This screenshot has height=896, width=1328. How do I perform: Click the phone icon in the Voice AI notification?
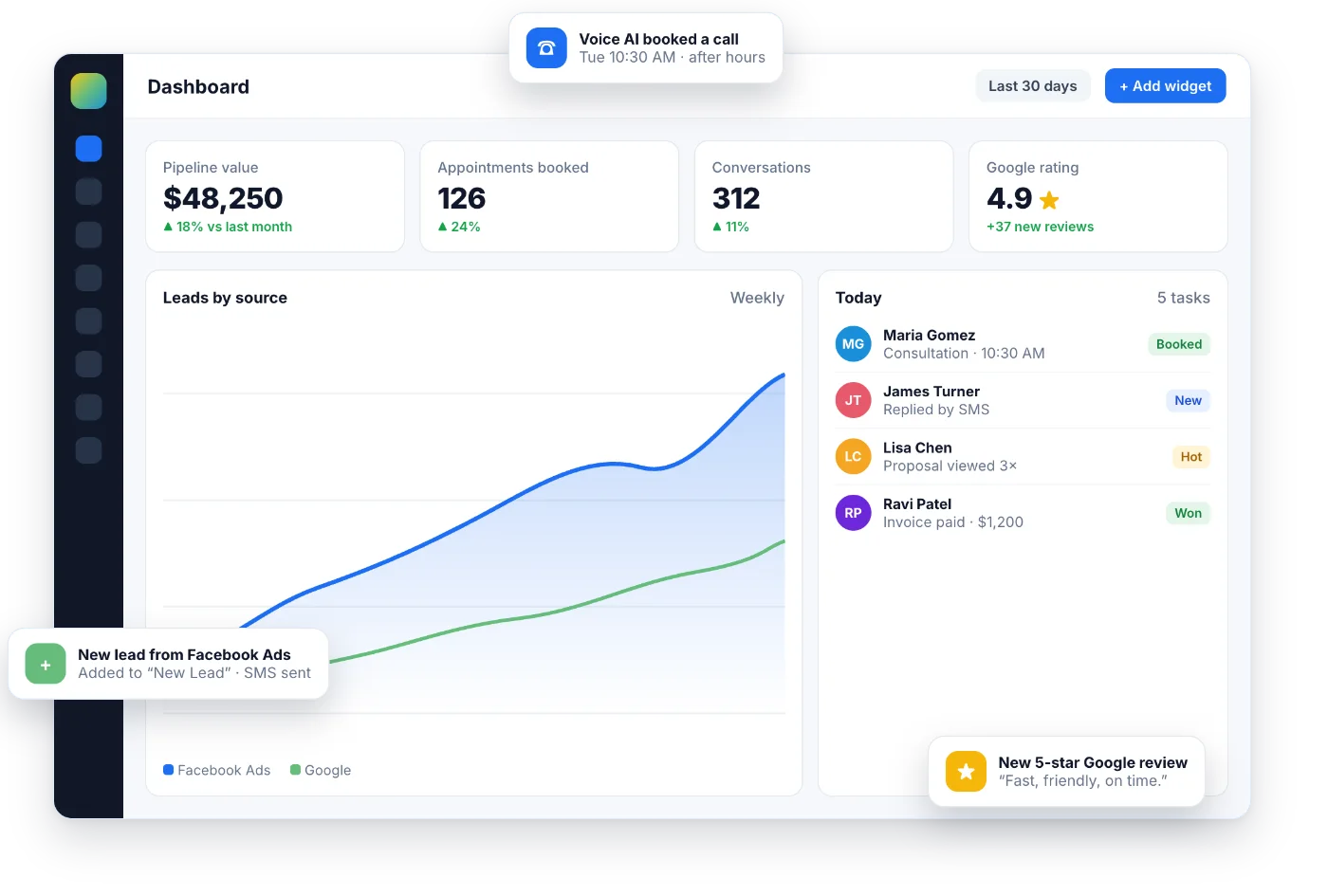pyautogui.click(x=546, y=48)
